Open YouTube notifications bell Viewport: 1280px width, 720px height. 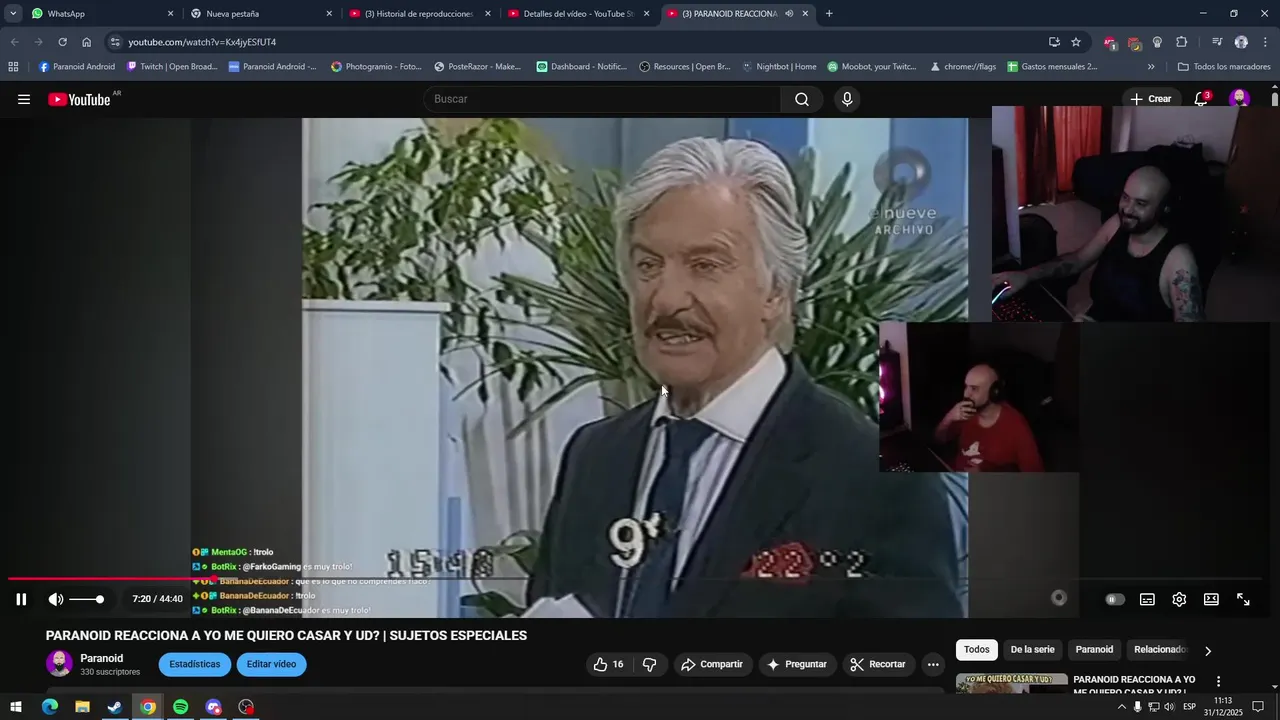tap(1201, 99)
